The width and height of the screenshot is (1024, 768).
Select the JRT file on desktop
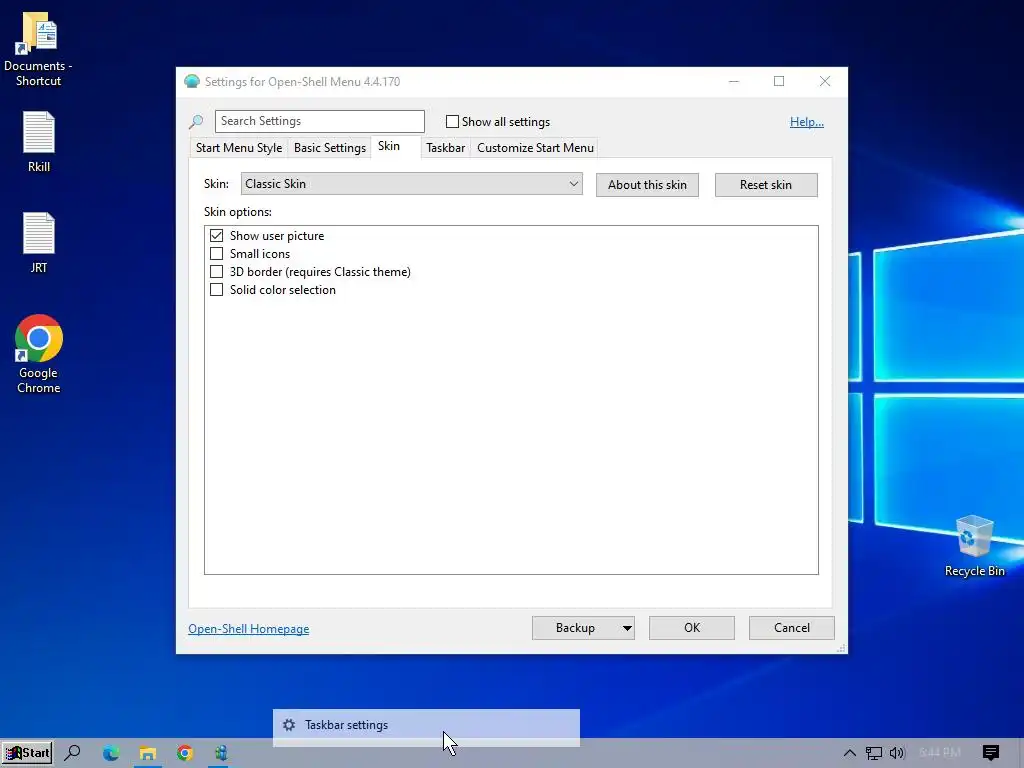(x=39, y=242)
